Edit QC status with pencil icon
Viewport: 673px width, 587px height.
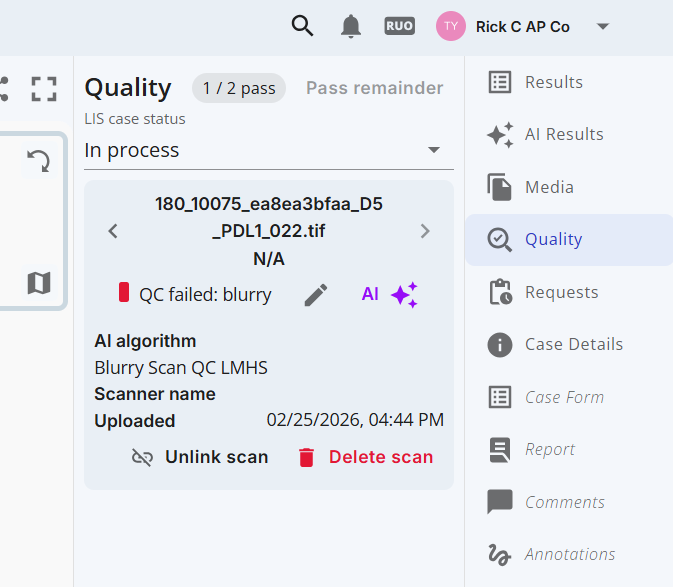pyautogui.click(x=316, y=295)
